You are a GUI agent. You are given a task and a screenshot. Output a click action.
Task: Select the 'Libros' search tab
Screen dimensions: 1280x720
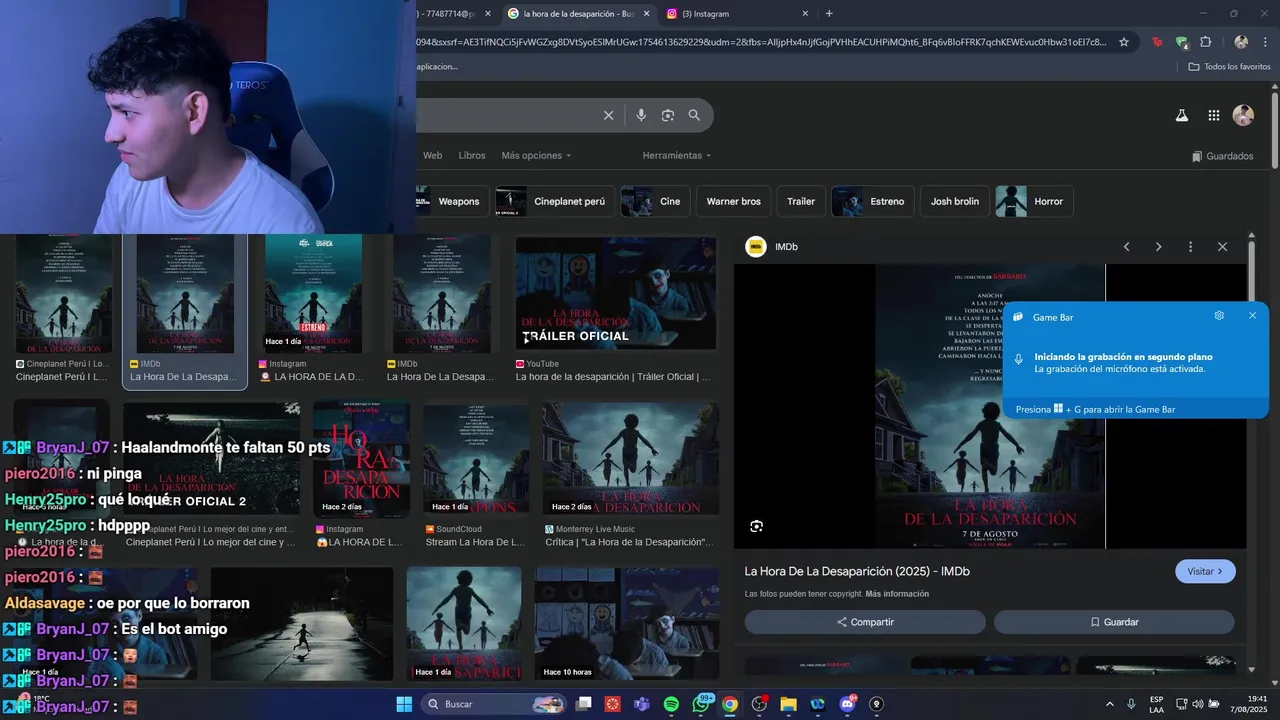(x=472, y=156)
